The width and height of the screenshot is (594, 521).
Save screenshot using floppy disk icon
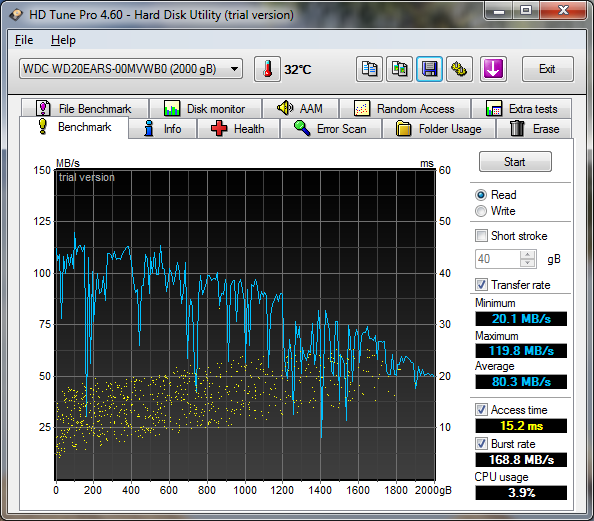(429, 69)
